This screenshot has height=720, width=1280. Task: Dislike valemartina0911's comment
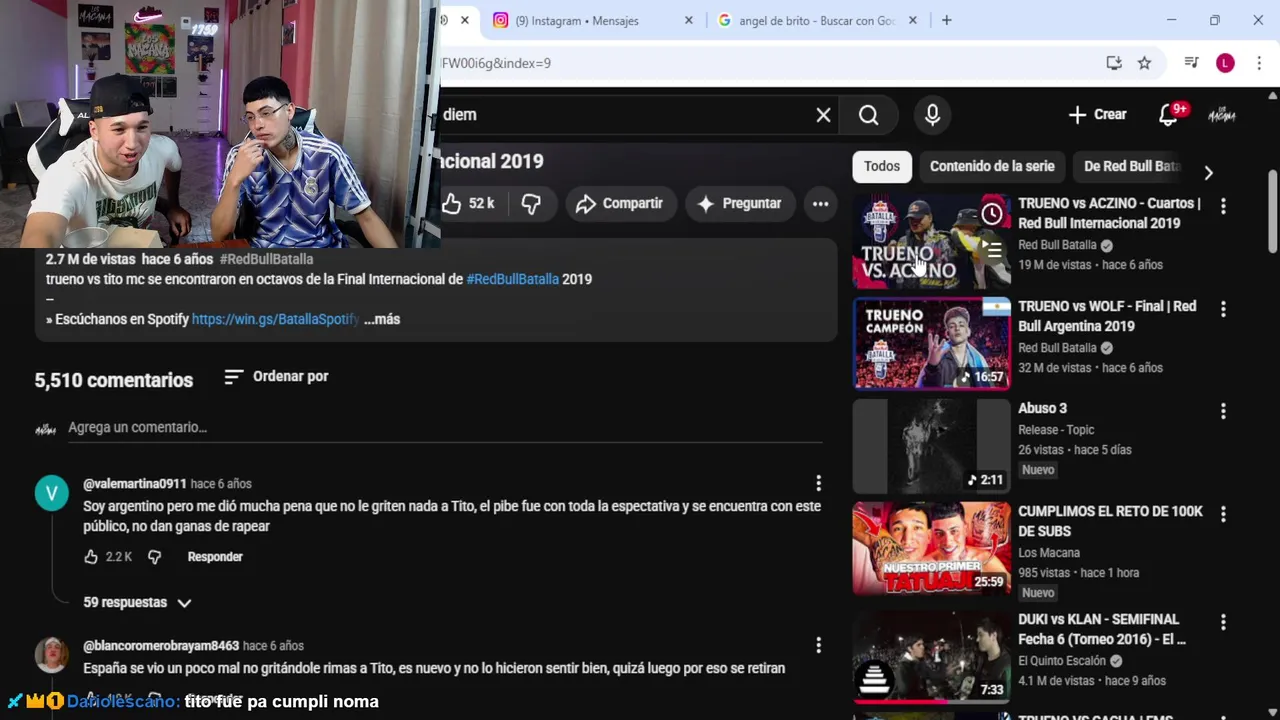coord(154,557)
